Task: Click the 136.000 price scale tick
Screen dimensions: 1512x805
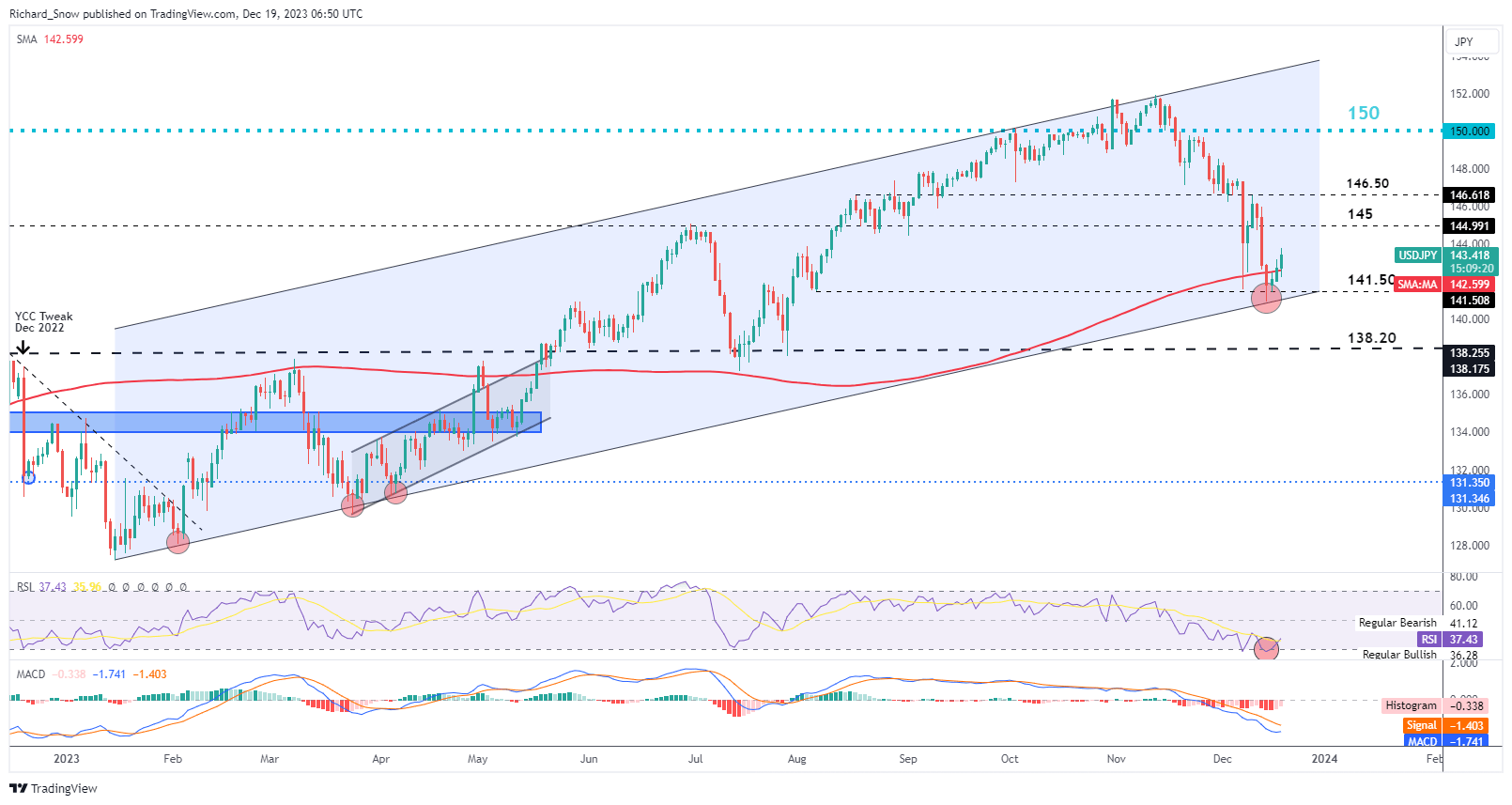Action: [1470, 395]
